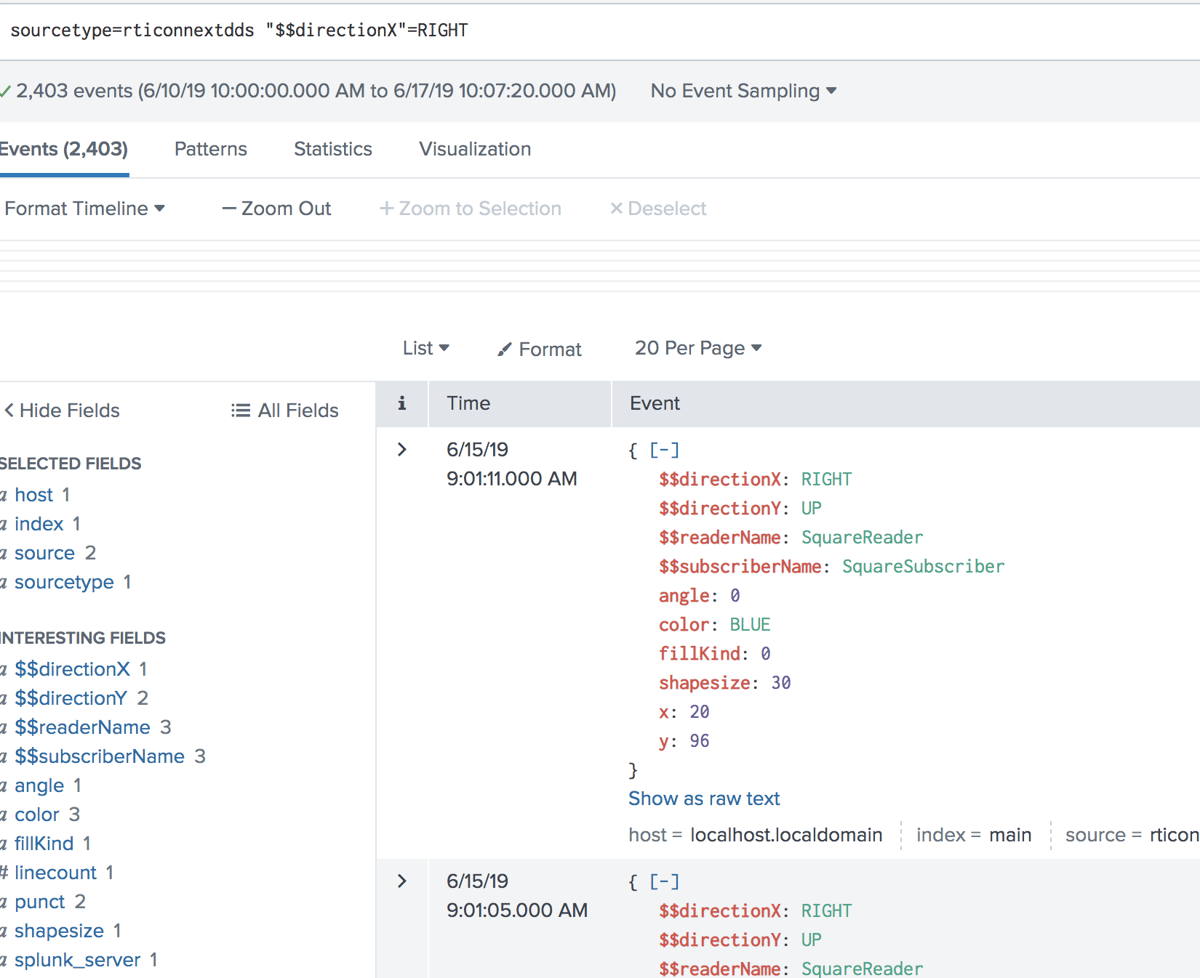Expand the 9:01:05 AM event row
This screenshot has width=1200, height=978.
point(402,882)
